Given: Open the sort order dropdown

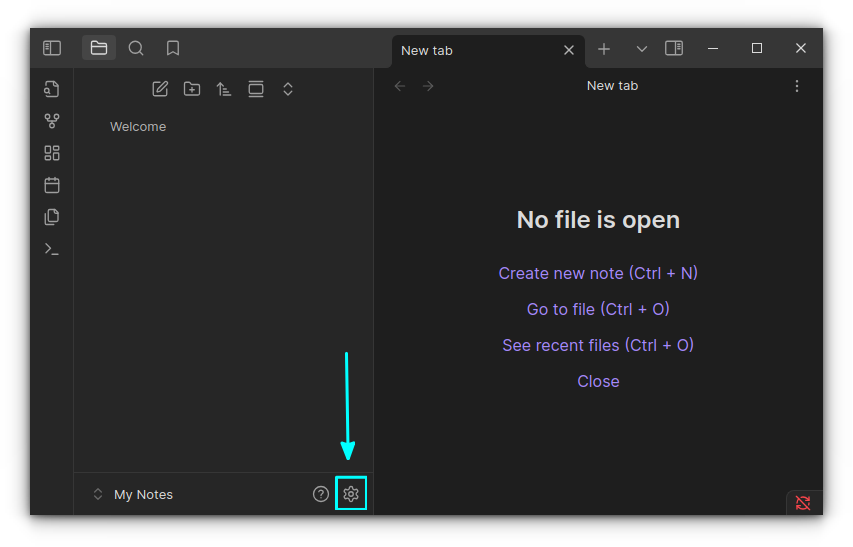Looking at the screenshot, I should tap(224, 89).
